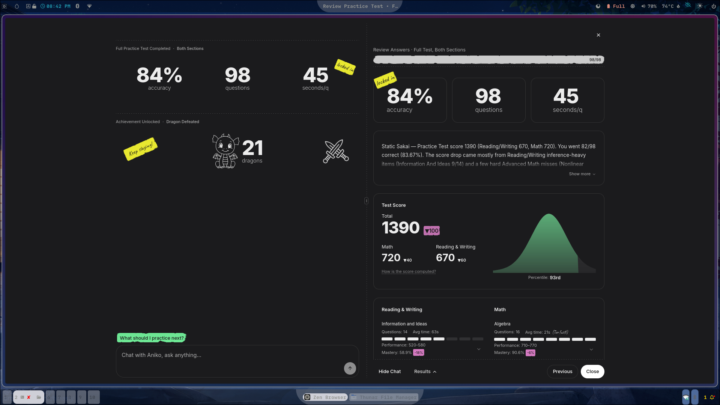Expand the Algebra section chevron
The height and width of the screenshot is (405, 720).
pyautogui.click(x=591, y=349)
